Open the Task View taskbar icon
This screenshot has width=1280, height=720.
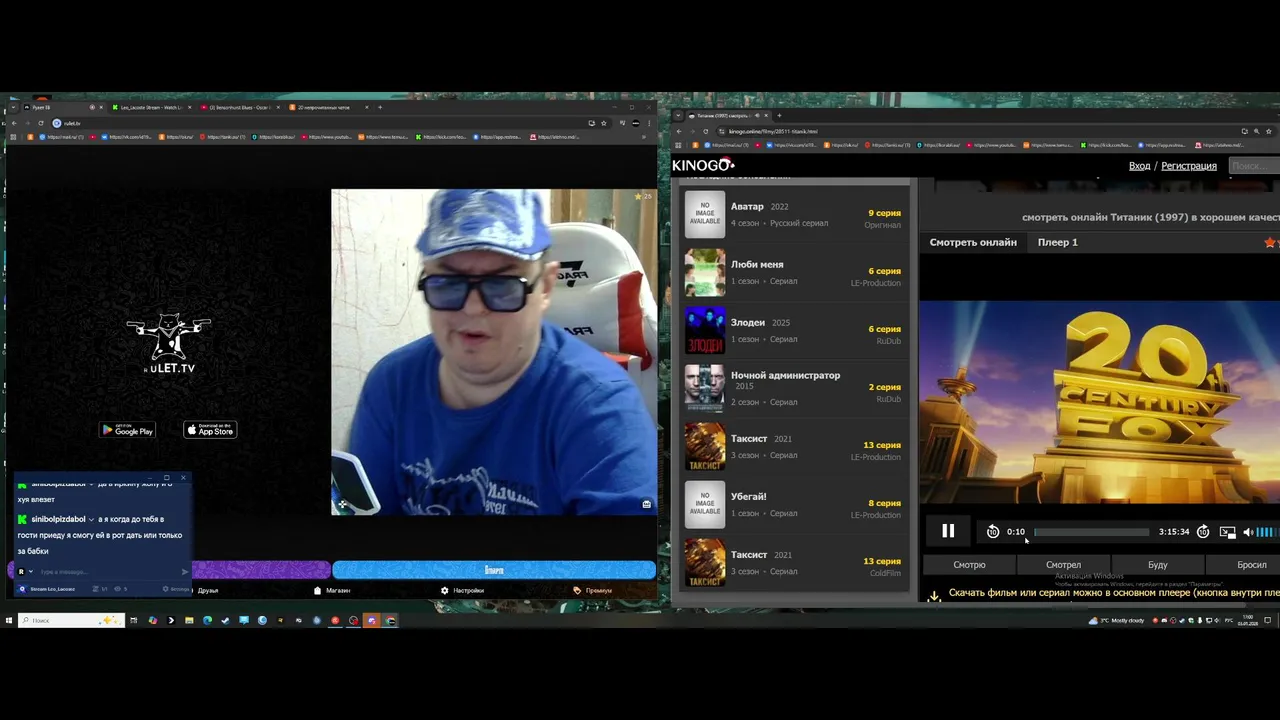[x=134, y=620]
